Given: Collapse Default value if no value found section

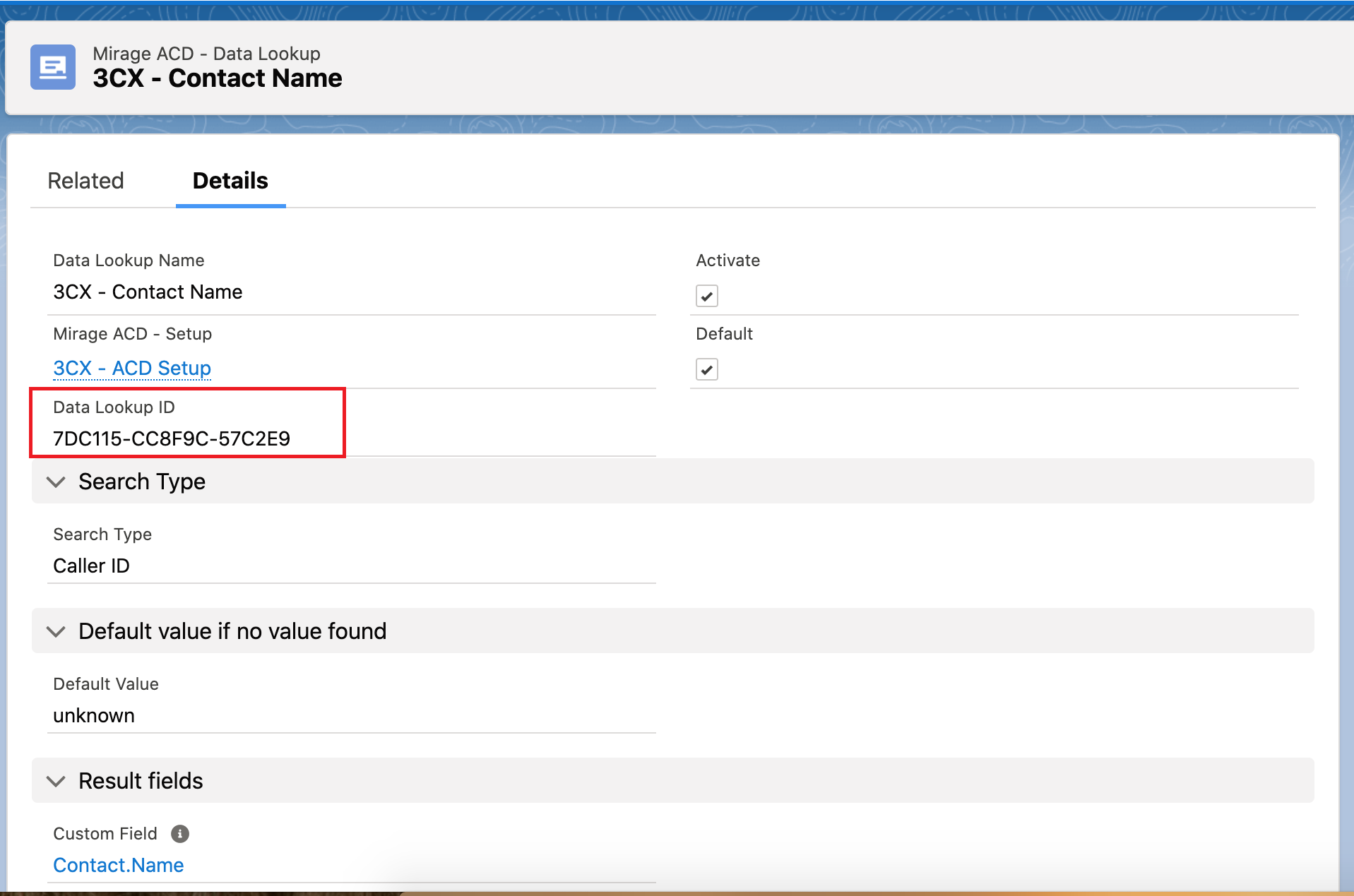Looking at the screenshot, I should click(x=56, y=631).
